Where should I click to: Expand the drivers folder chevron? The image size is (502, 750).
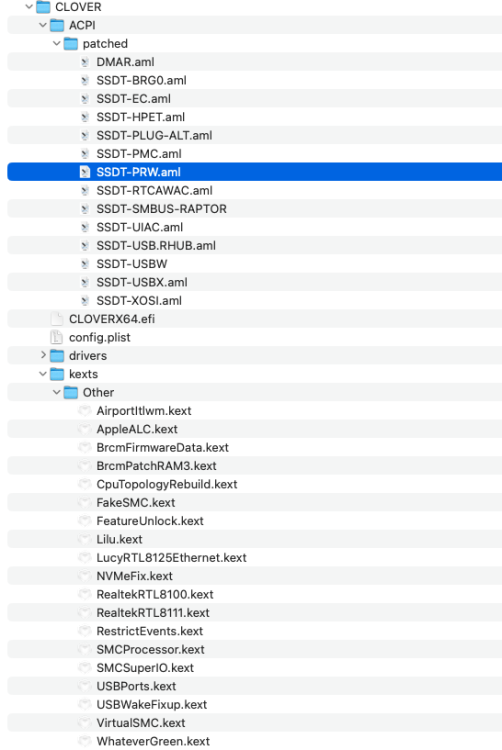coord(43,355)
